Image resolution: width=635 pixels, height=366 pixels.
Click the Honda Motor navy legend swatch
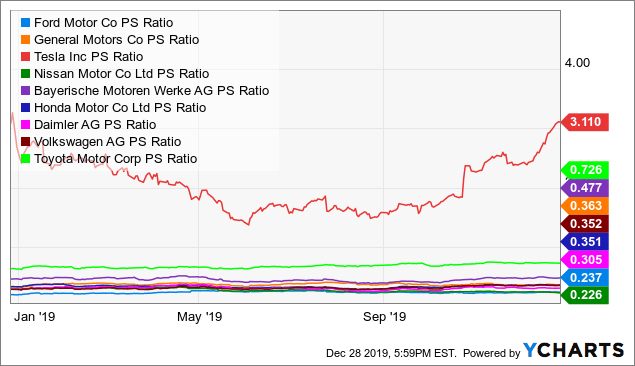coord(26,108)
